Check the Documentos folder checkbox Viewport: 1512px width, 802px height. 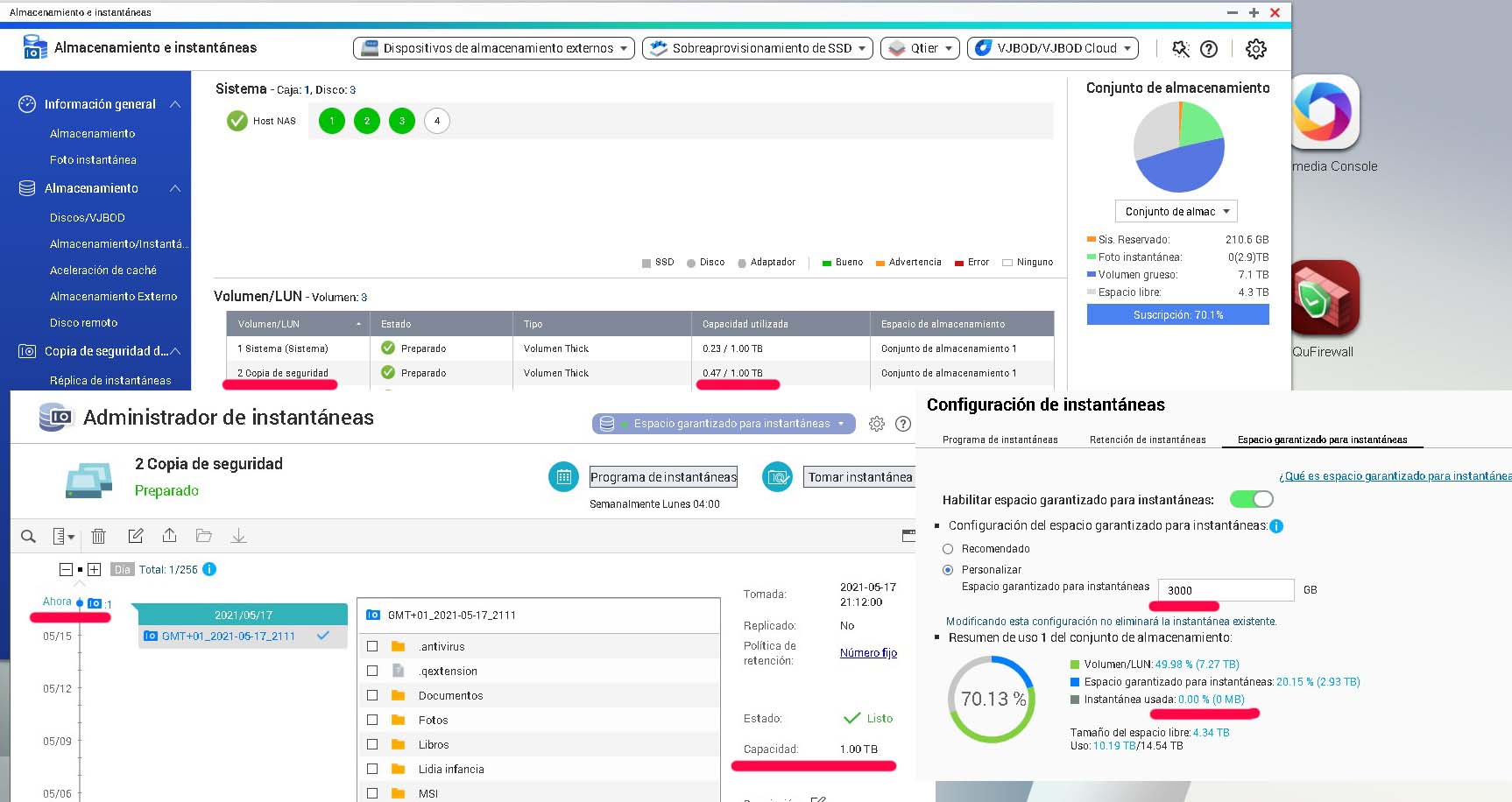click(x=372, y=695)
